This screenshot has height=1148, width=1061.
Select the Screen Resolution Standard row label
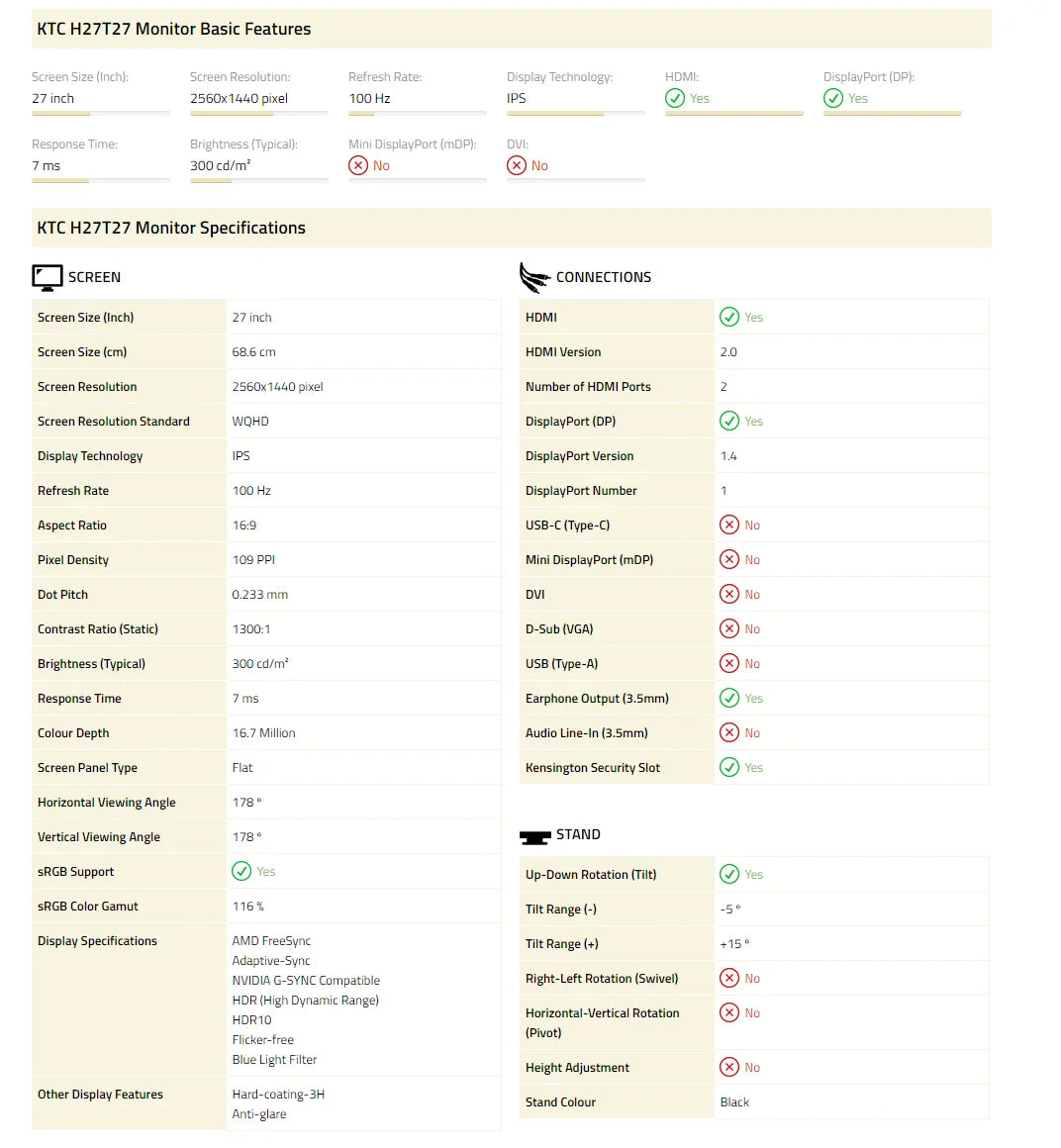coord(114,421)
